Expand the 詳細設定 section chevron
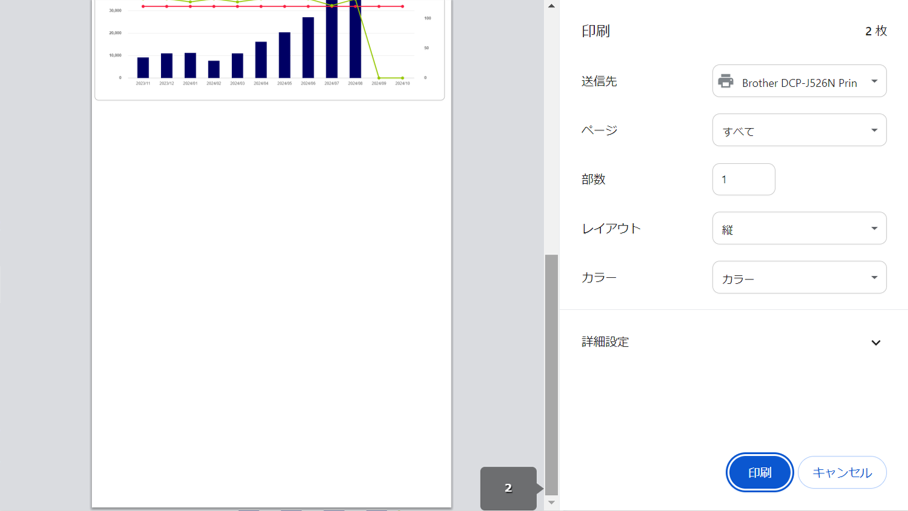 pos(876,342)
